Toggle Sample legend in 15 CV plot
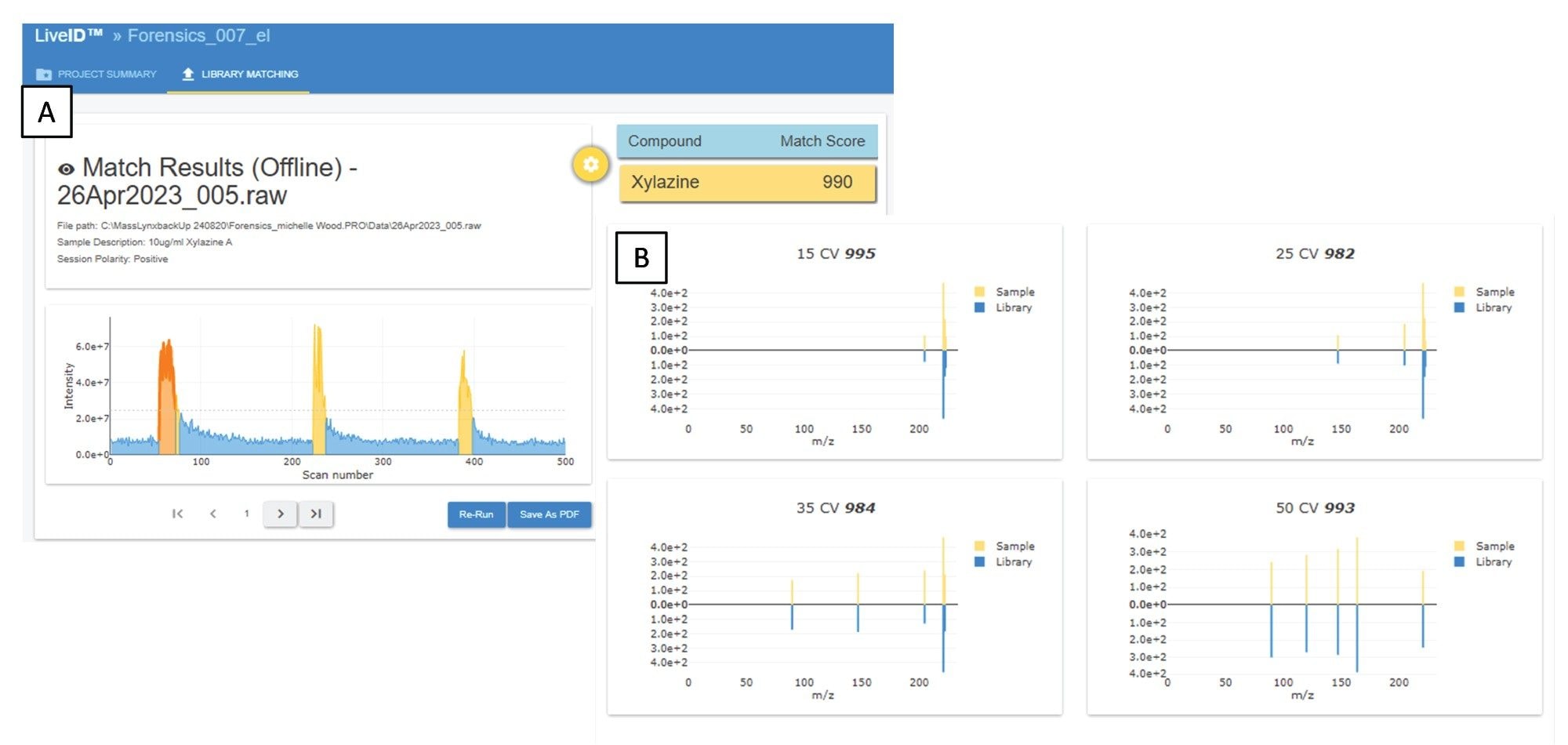The image size is (1568, 745). coord(1014,292)
